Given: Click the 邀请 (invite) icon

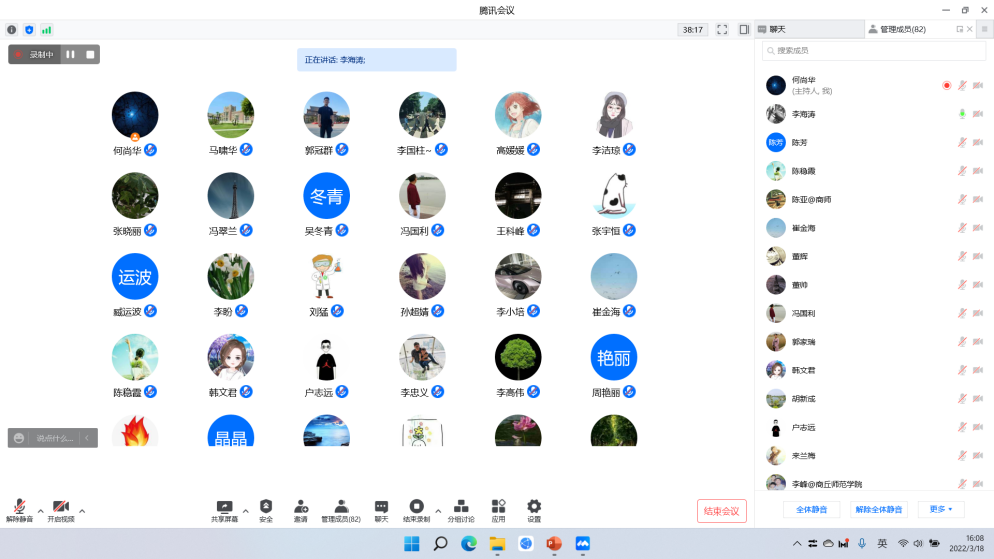Looking at the screenshot, I should click(300, 510).
